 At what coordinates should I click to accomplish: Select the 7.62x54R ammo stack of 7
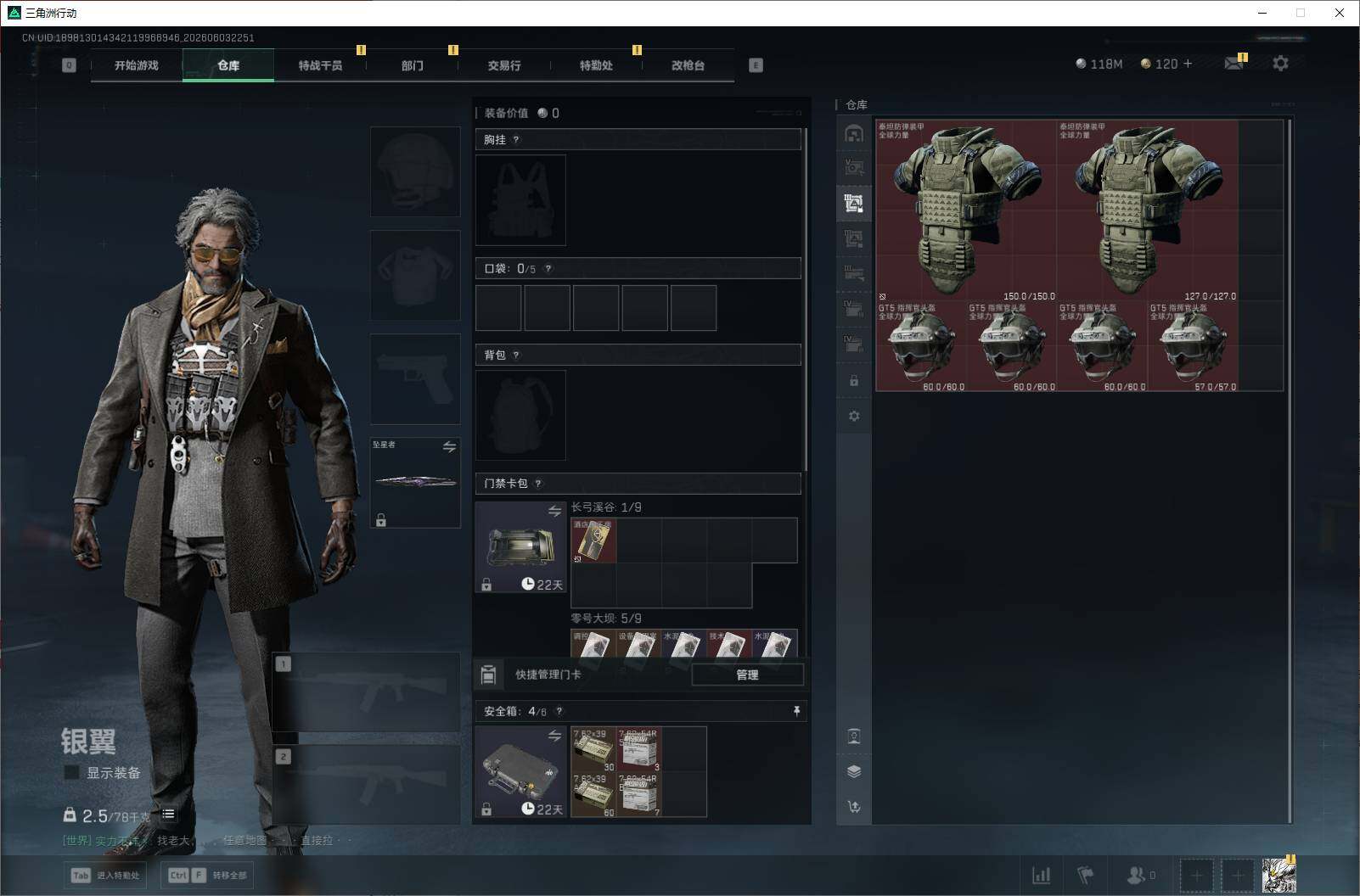[x=638, y=794]
